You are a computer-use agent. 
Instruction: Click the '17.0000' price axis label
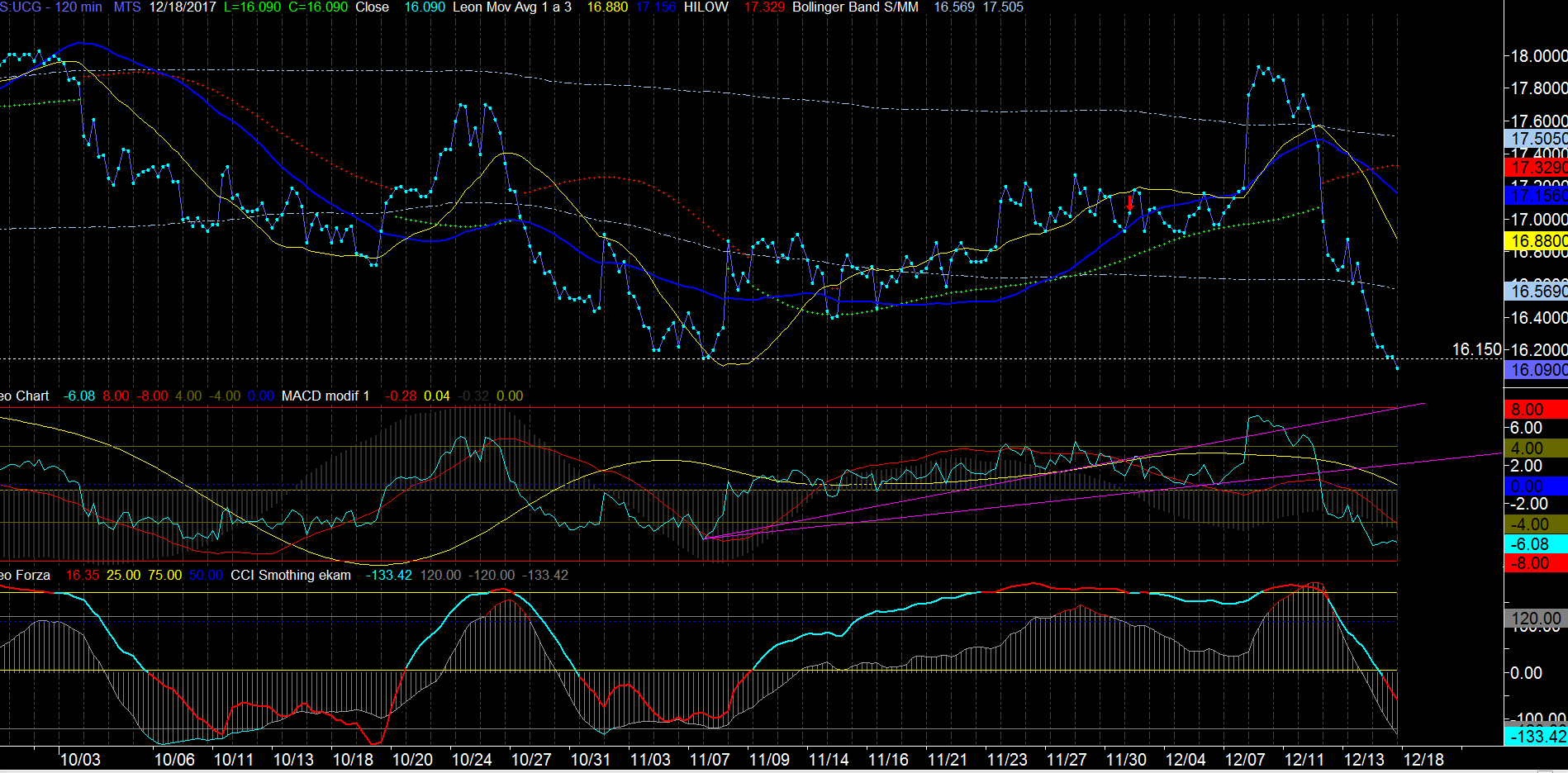coord(1538,220)
